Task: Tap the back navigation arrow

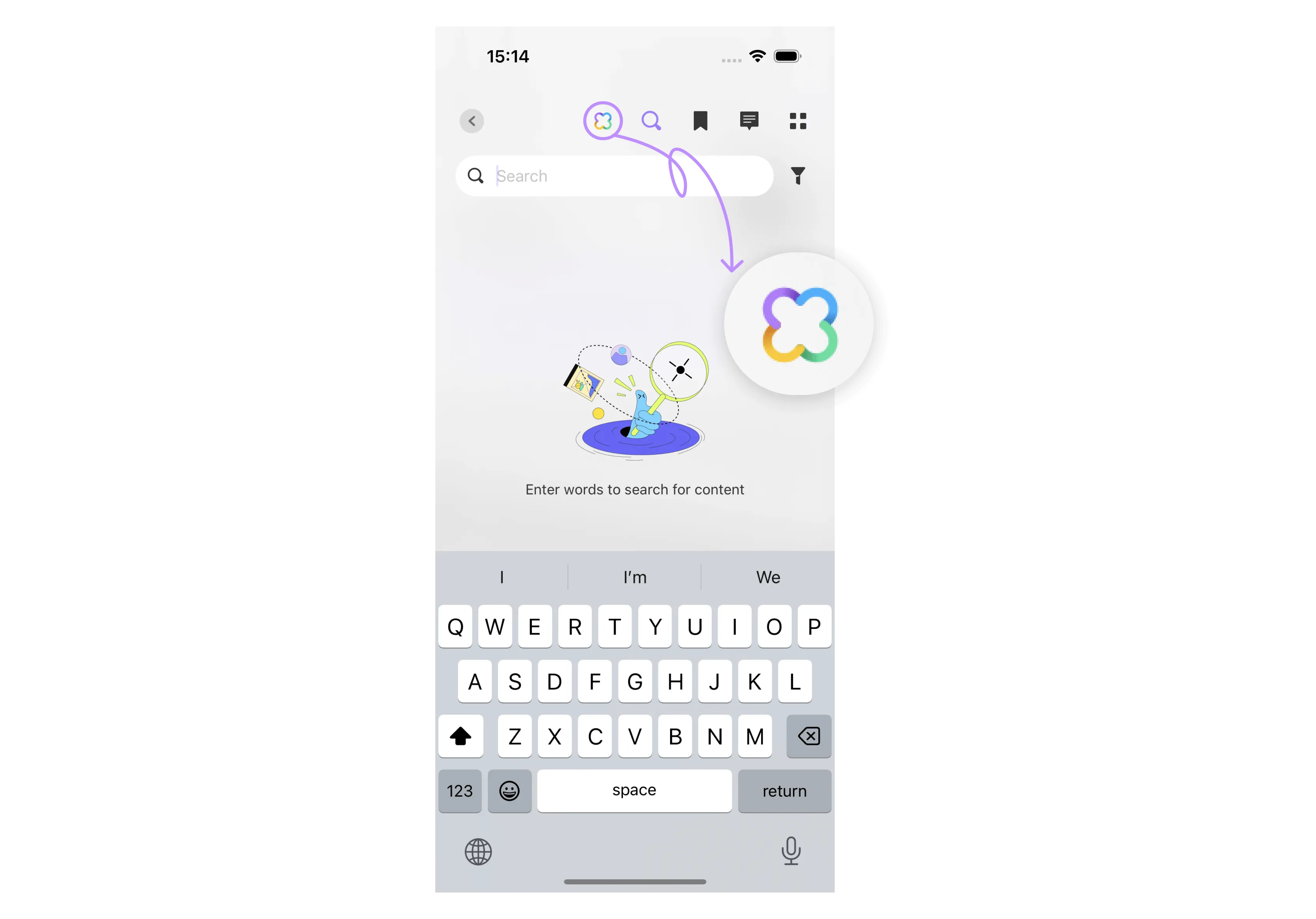Action: 471,120
